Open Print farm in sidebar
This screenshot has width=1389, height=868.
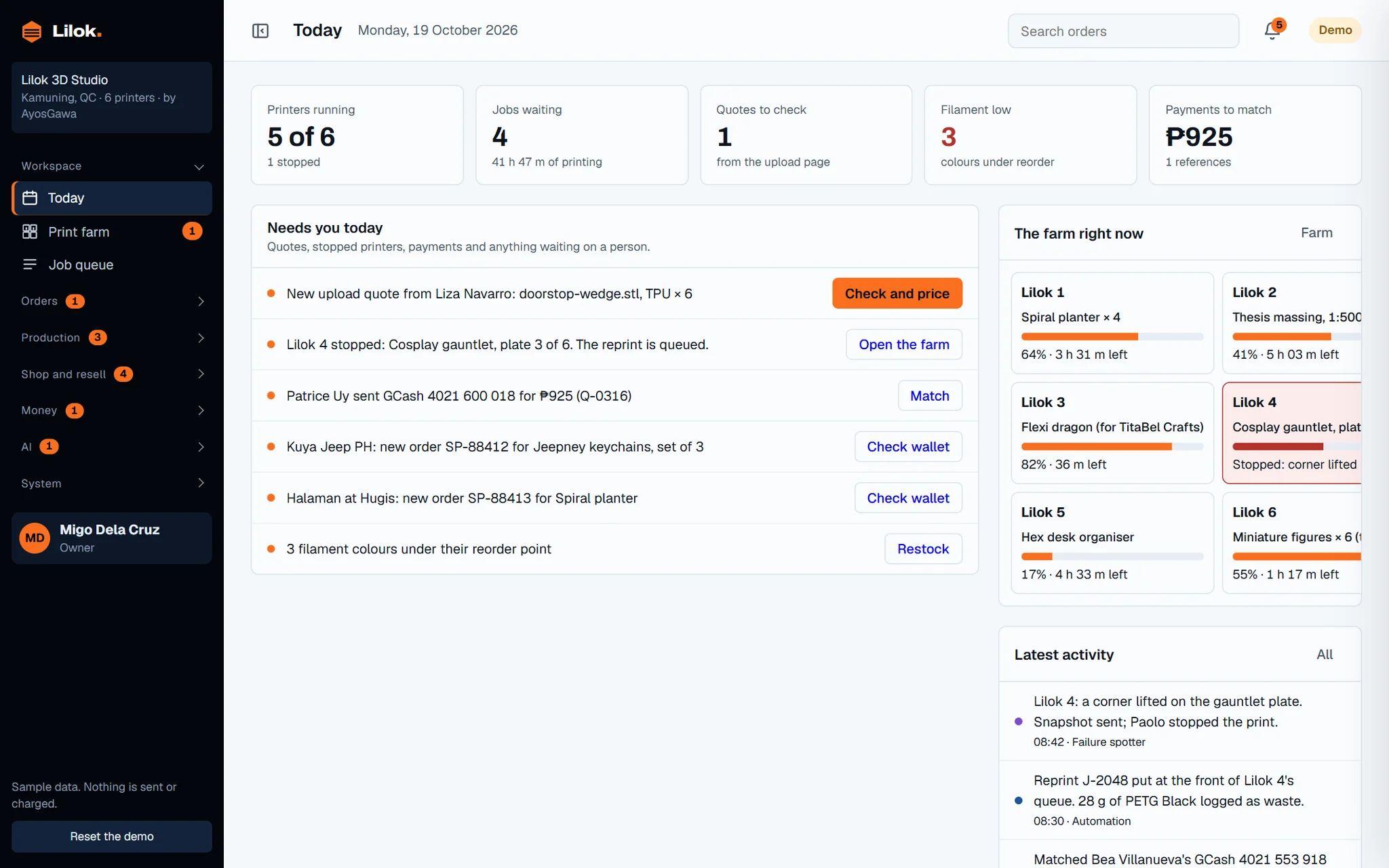coord(112,232)
